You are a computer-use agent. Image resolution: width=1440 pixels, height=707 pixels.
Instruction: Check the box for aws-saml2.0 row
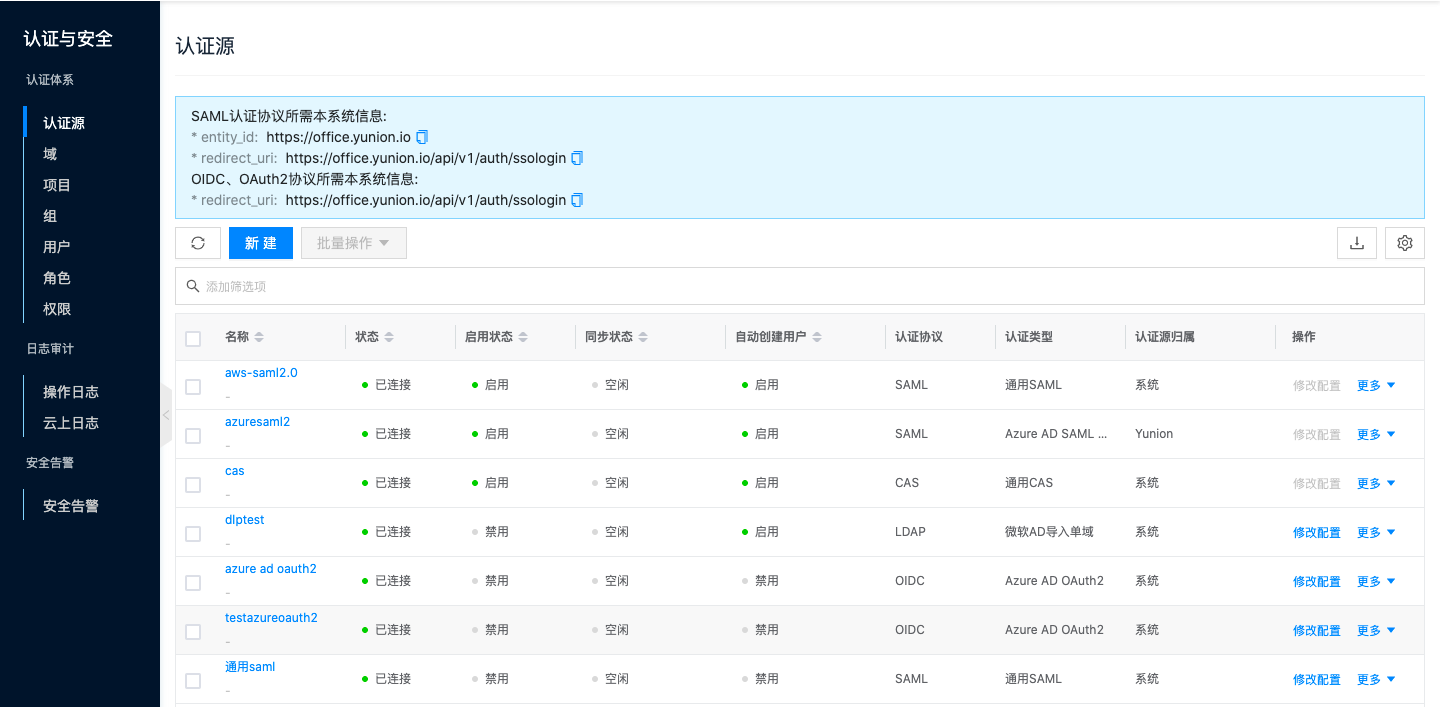tap(193, 386)
